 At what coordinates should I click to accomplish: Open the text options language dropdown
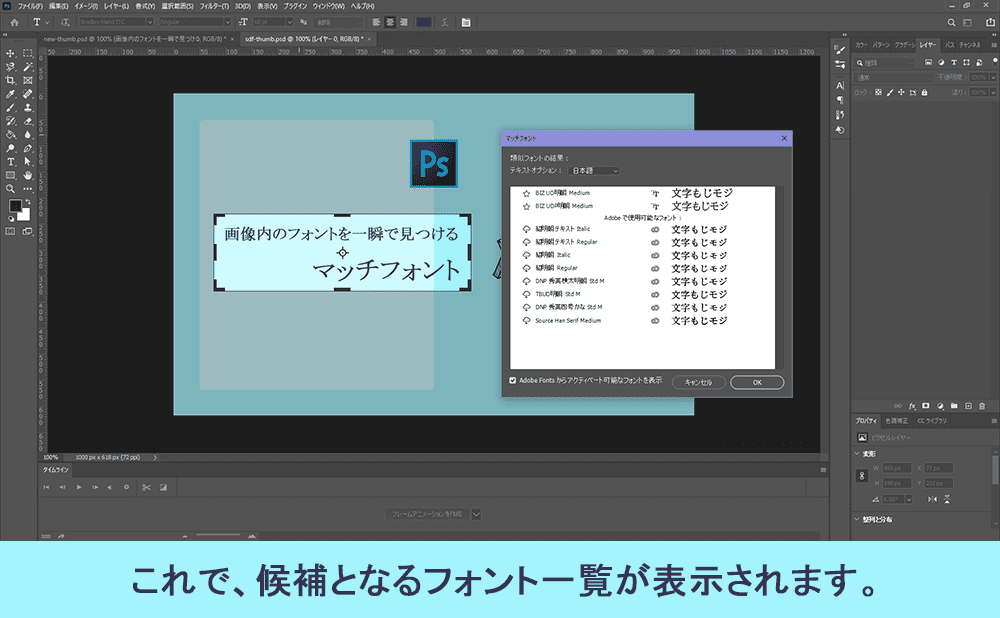(592, 172)
